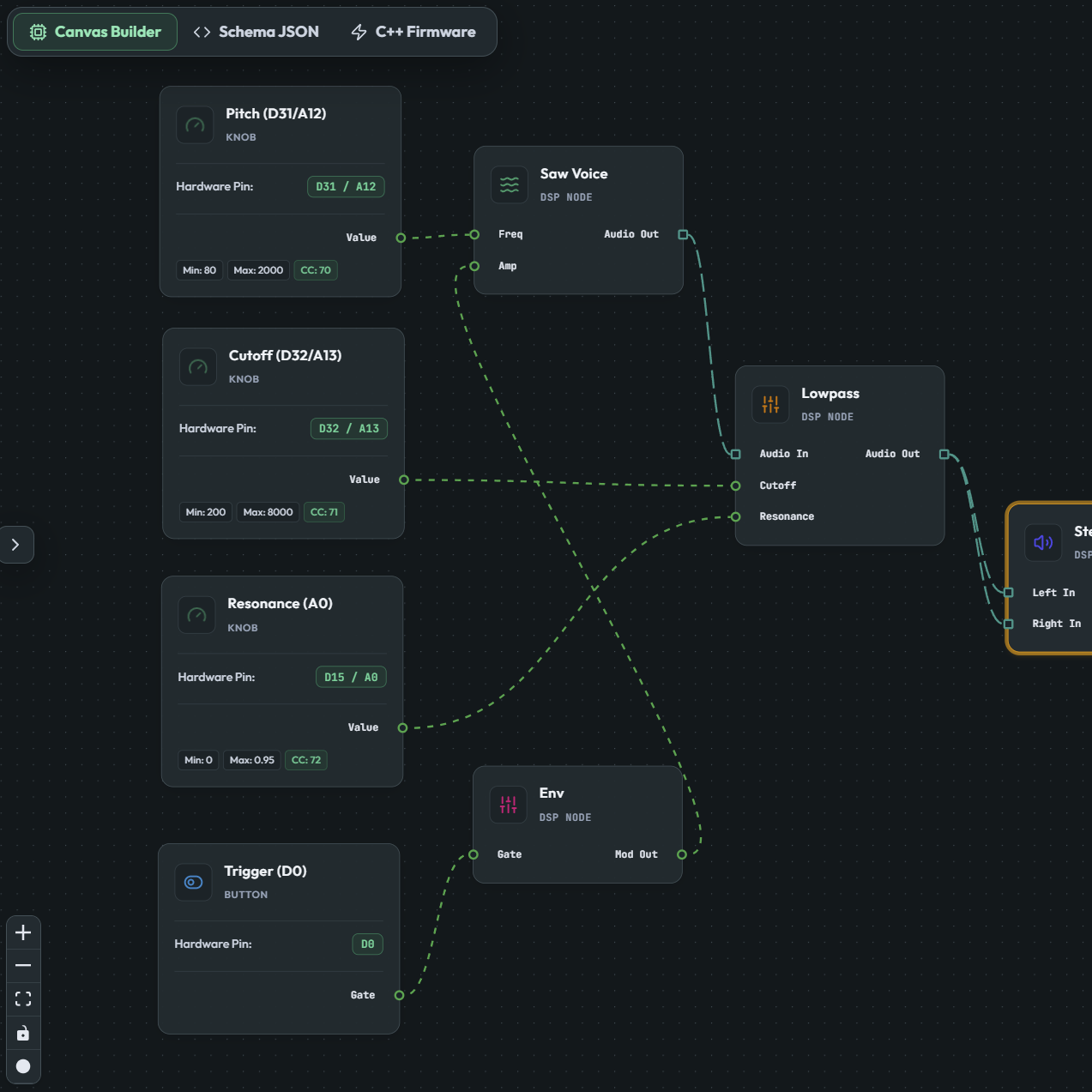The image size is (1092, 1092).
Task: Open the Schema JSON tab
Action: pos(256,32)
